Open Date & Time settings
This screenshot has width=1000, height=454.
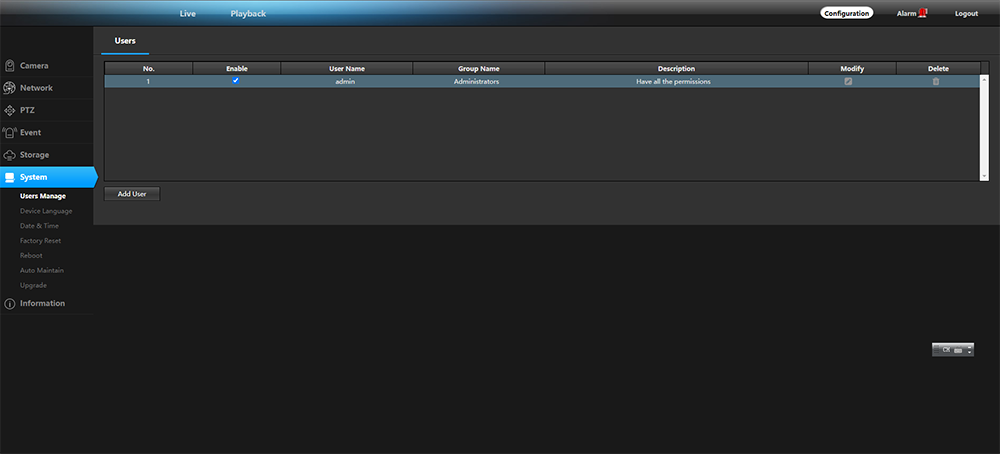click(x=39, y=226)
